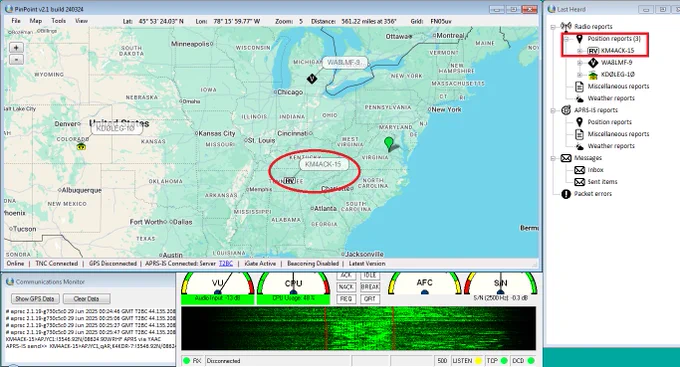The height and width of the screenshot is (367, 680).
Task: Click the Last Heard window icon
Action: click(x=552, y=9)
